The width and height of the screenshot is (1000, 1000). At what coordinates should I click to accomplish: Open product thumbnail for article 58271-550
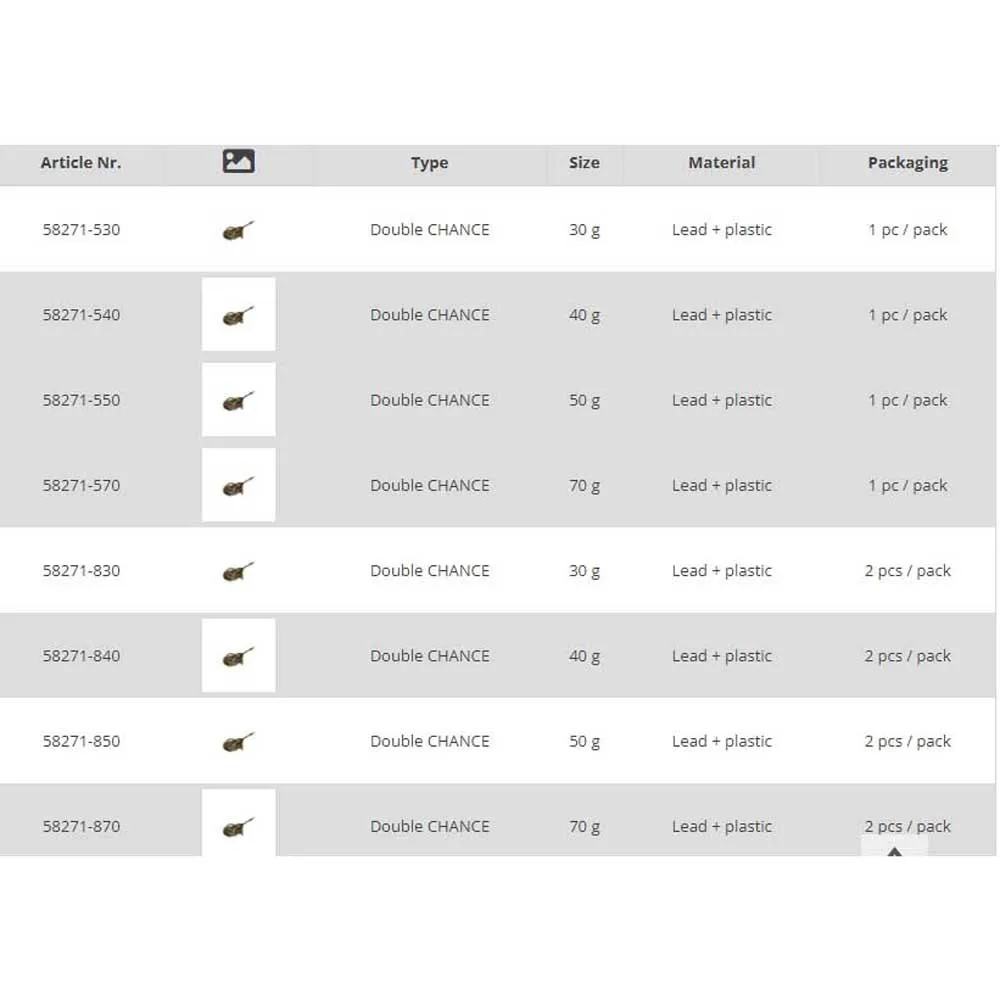[238, 400]
